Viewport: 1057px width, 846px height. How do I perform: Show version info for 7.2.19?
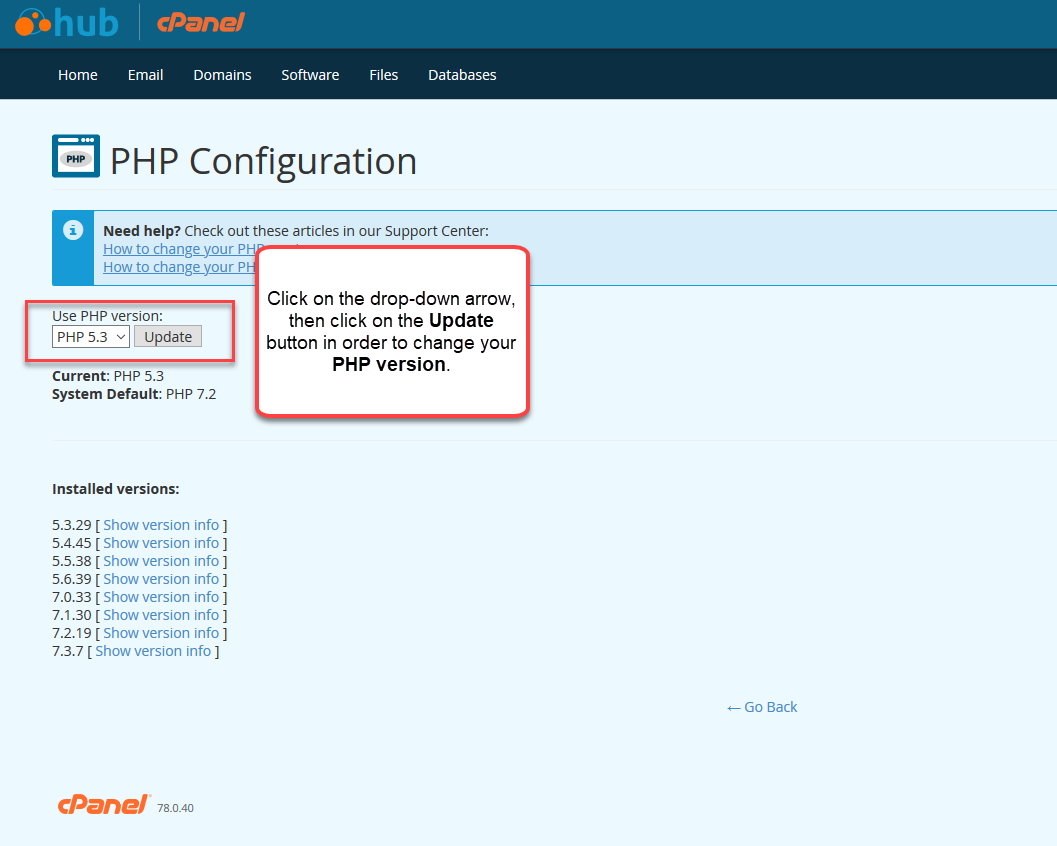pos(161,633)
